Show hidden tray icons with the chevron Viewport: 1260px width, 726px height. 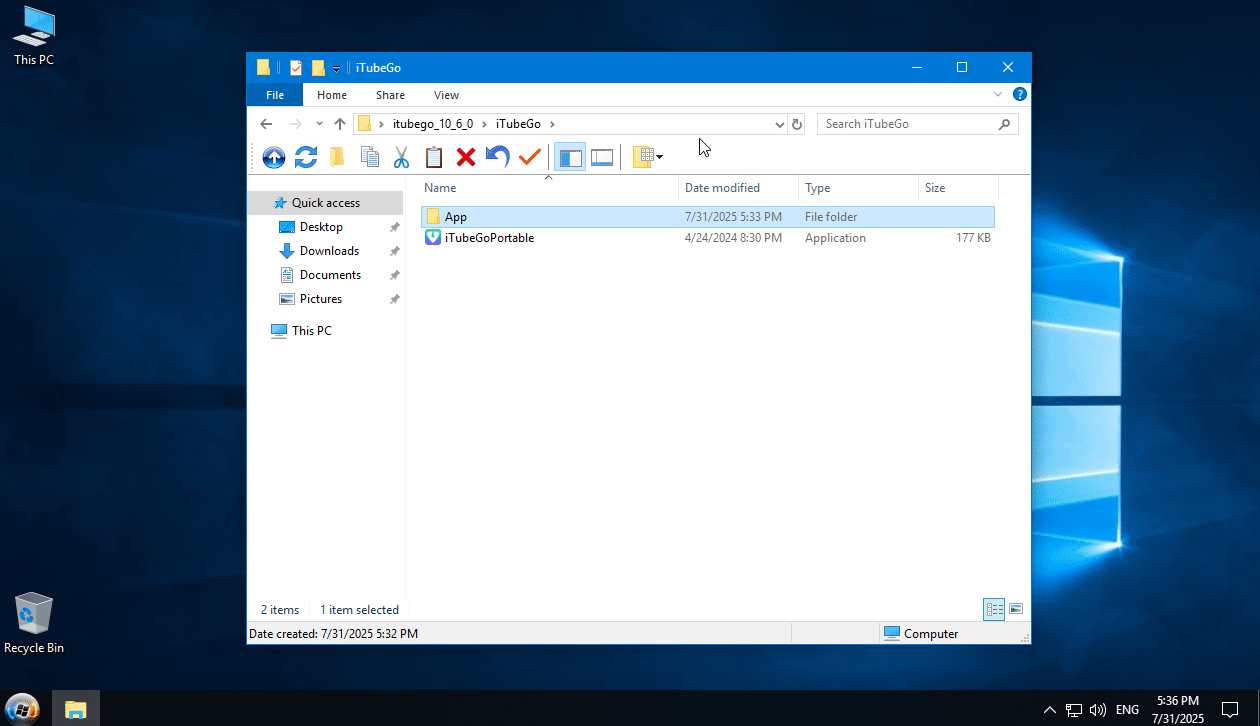click(1049, 710)
